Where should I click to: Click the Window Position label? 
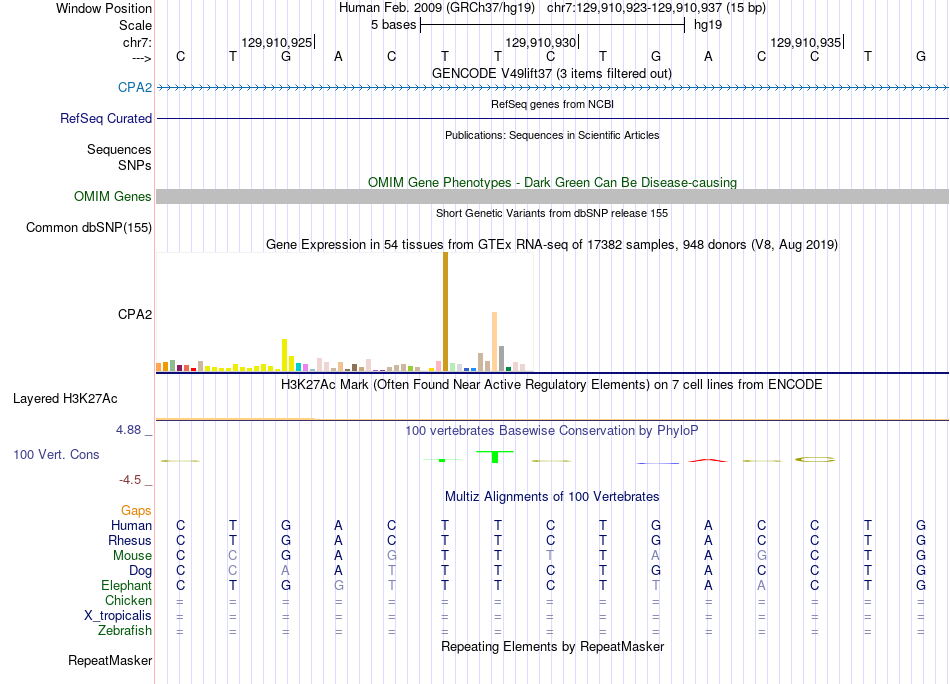coord(104,8)
